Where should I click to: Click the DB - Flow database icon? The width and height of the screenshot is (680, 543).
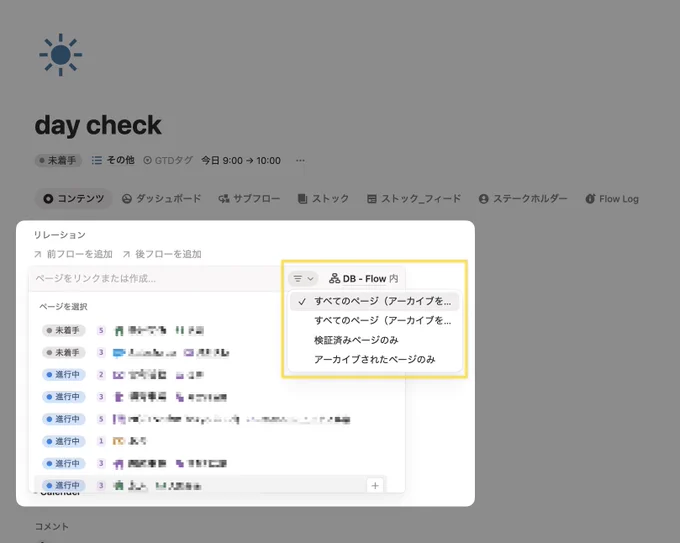pyautogui.click(x=334, y=278)
